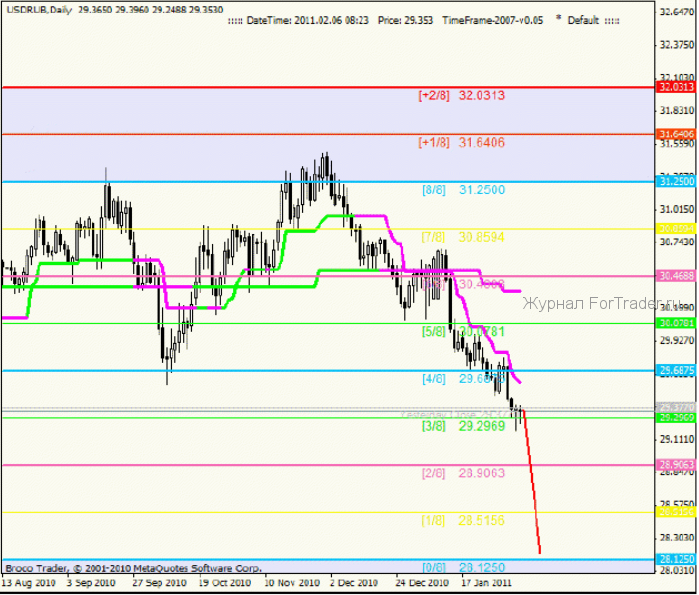Click the [1/8] 28.5156 level label
This screenshot has height=595, width=699.
pyautogui.click(x=463, y=521)
